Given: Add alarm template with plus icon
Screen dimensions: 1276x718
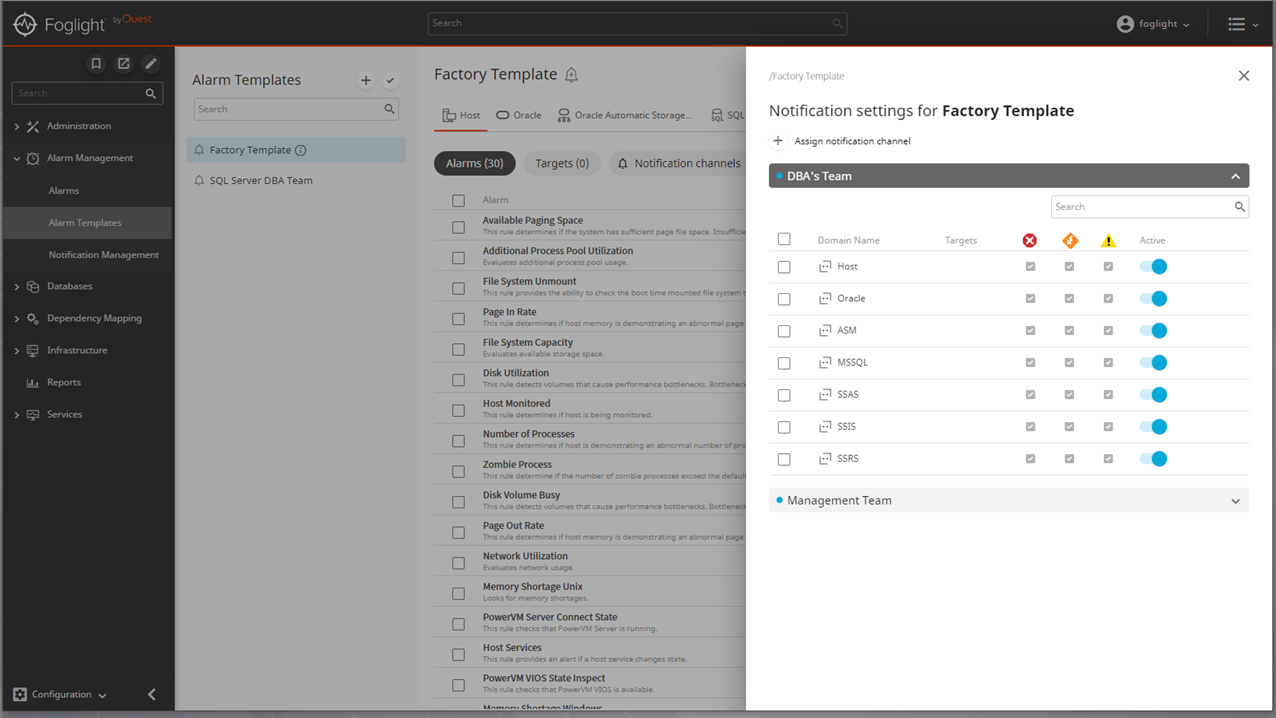Looking at the screenshot, I should pyautogui.click(x=366, y=80).
